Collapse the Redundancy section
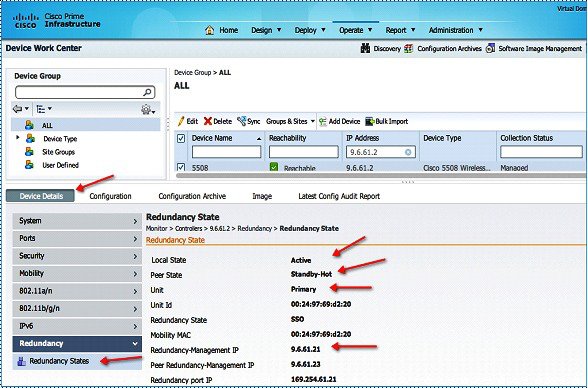Viewport: 588px width, 388px height. pos(77,344)
